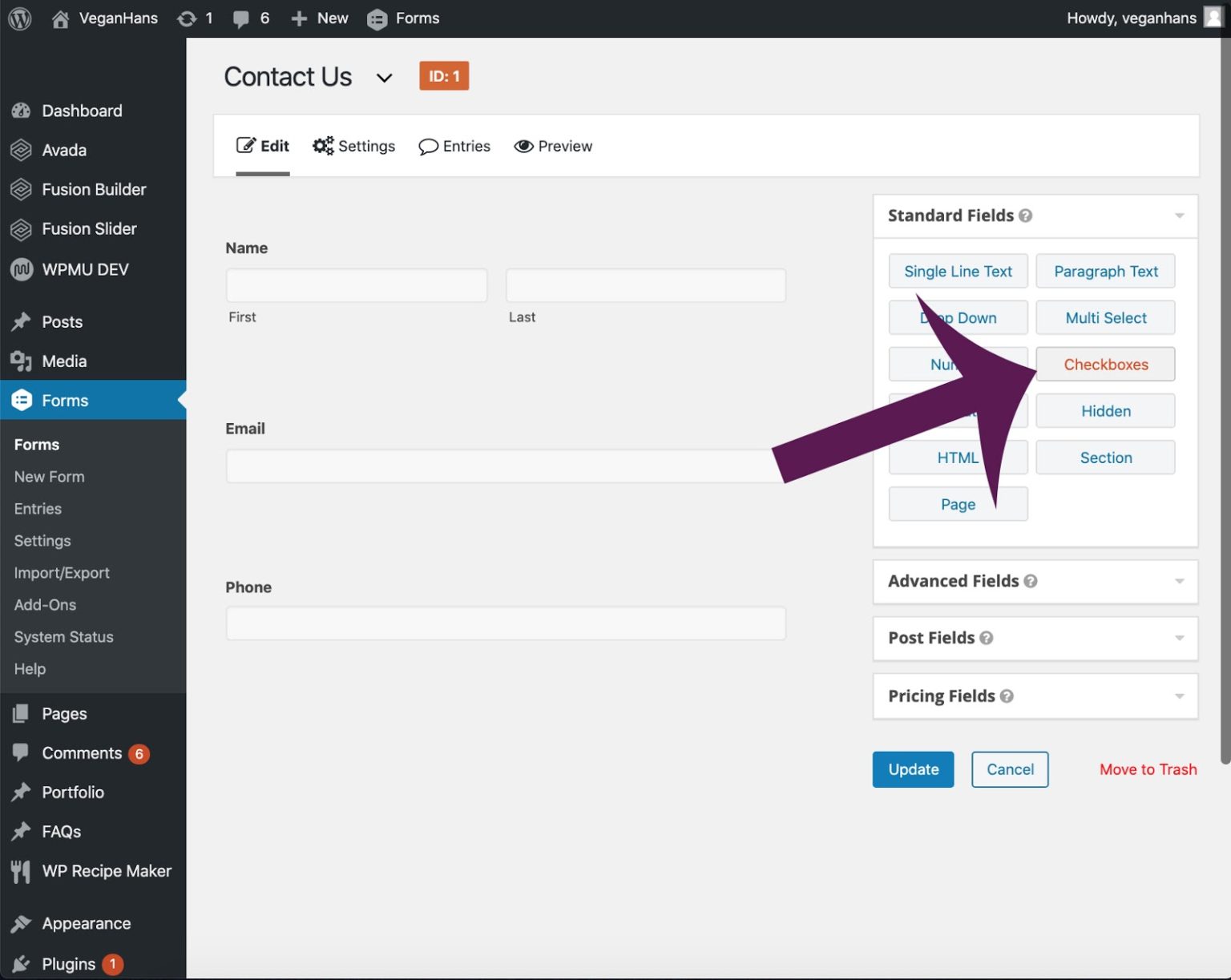Open WP Recipe Maker fork-knife icon
Image resolution: width=1231 pixels, height=980 pixels.
[21, 871]
